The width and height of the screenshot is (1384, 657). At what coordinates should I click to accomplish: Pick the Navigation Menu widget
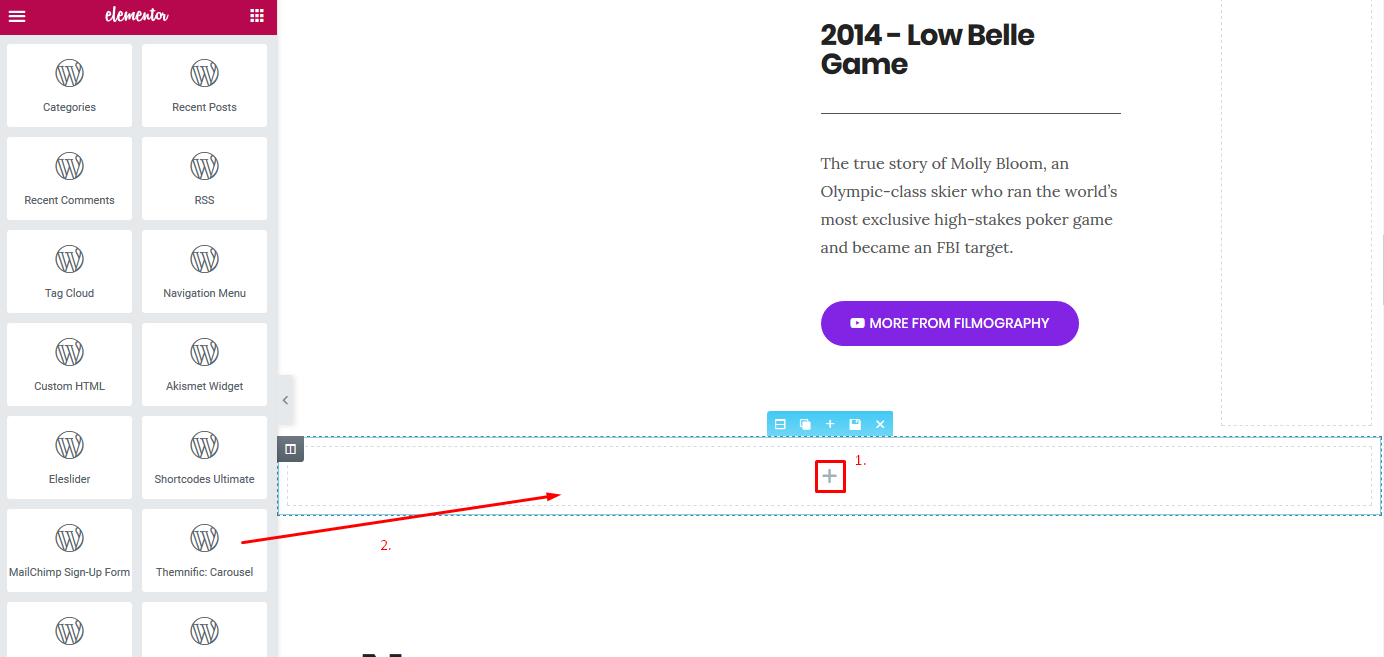click(204, 271)
